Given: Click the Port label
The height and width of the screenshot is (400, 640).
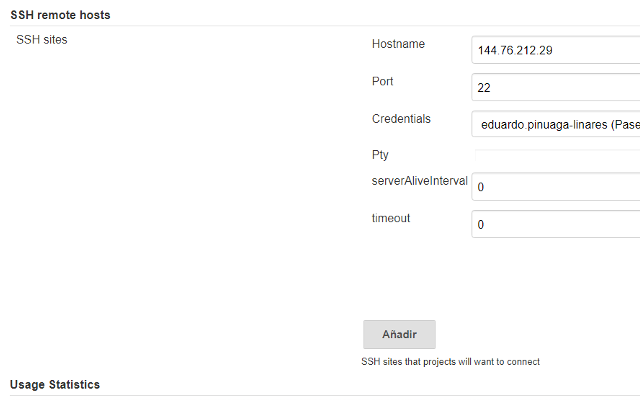Looking at the screenshot, I should [x=382, y=81].
